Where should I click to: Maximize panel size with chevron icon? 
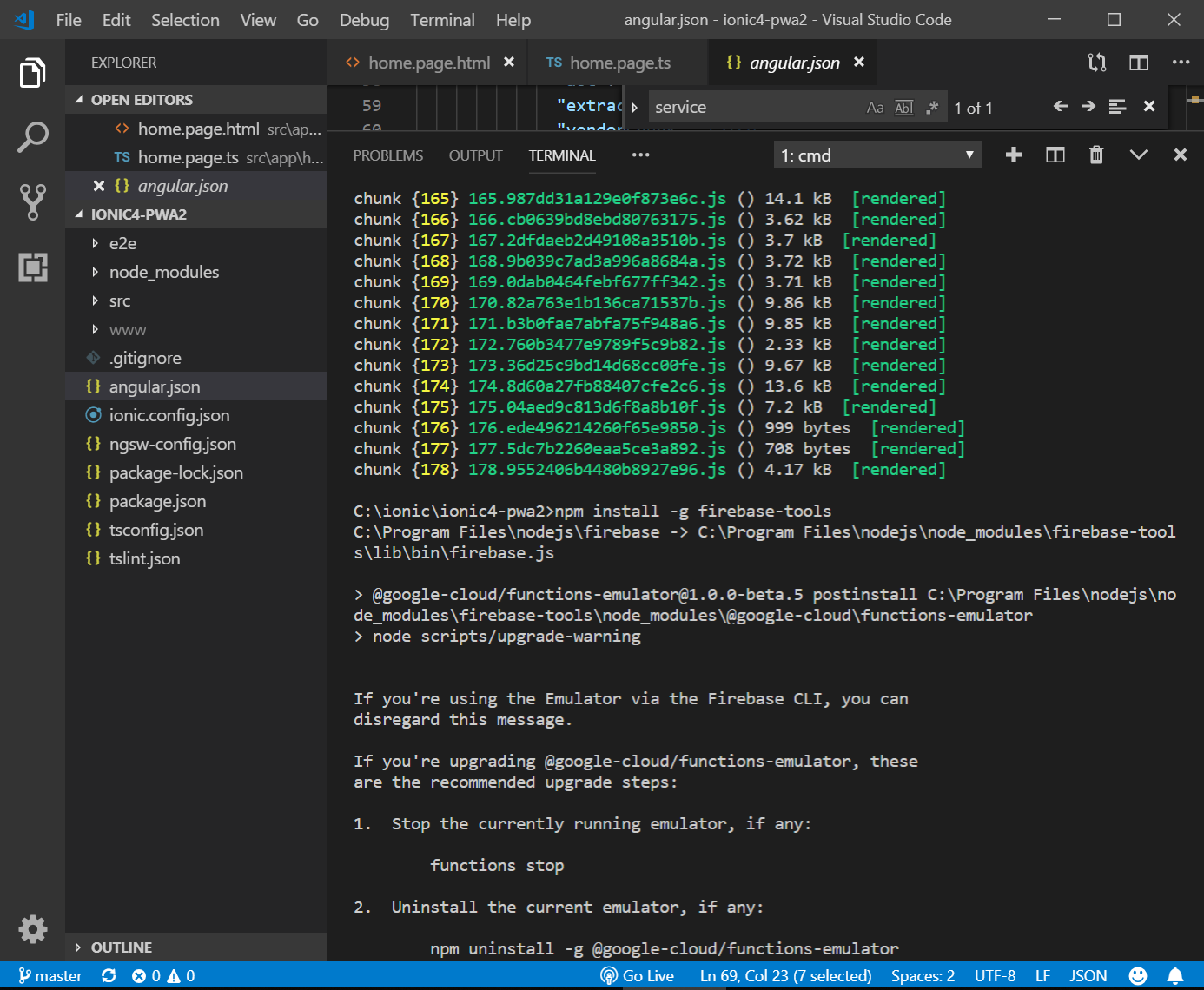click(1139, 155)
